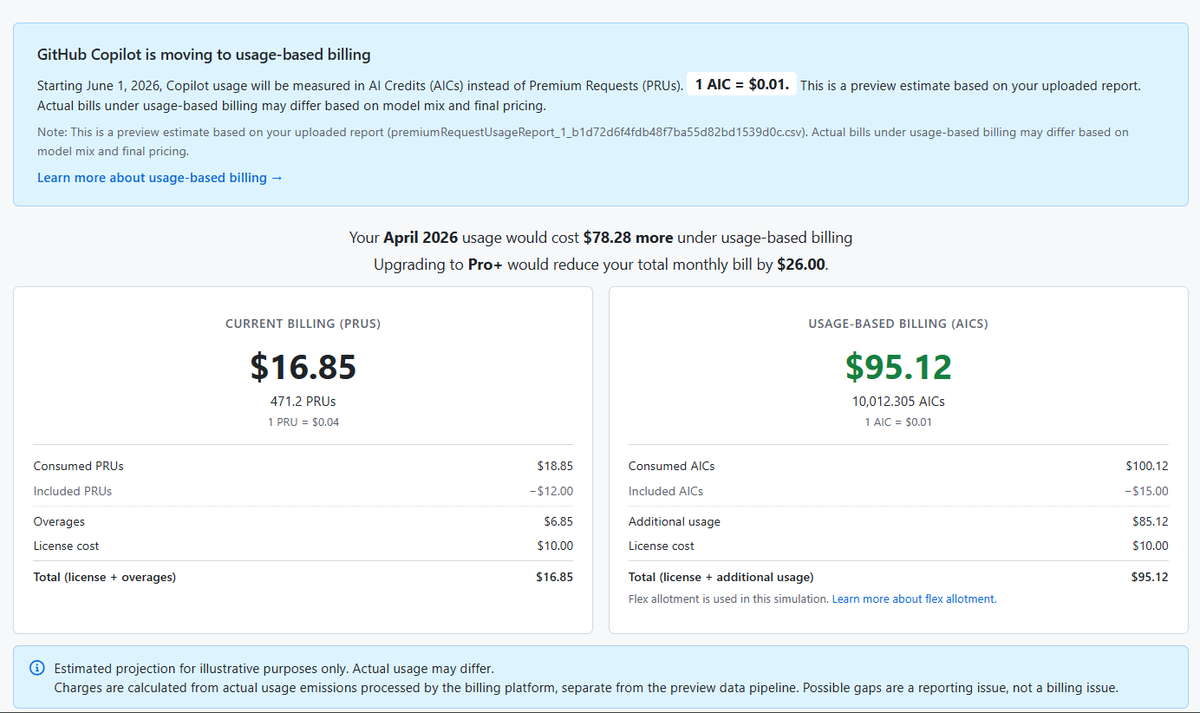Click the '$26.00' monthly savings text

pyautogui.click(x=801, y=266)
